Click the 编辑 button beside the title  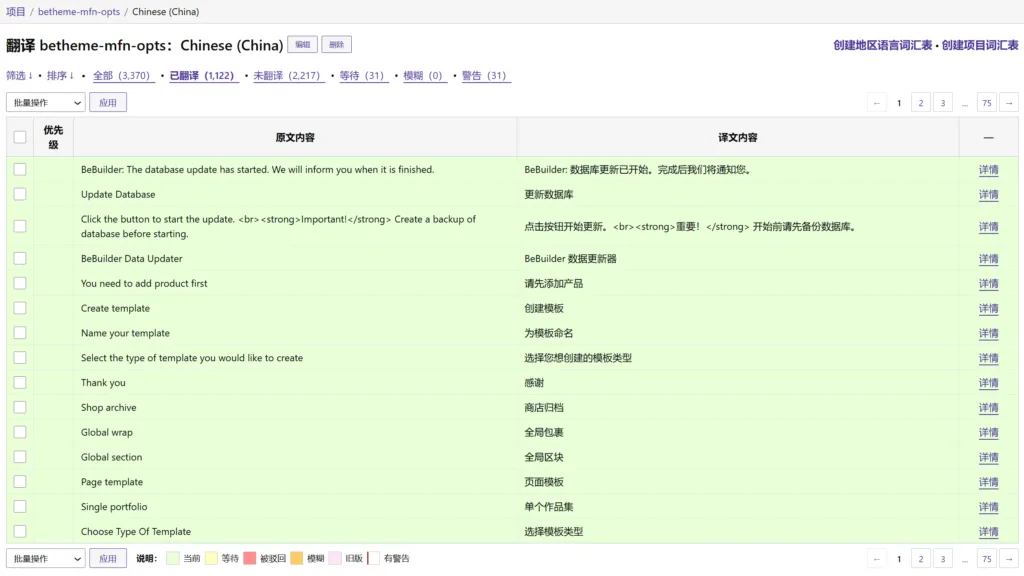point(302,45)
